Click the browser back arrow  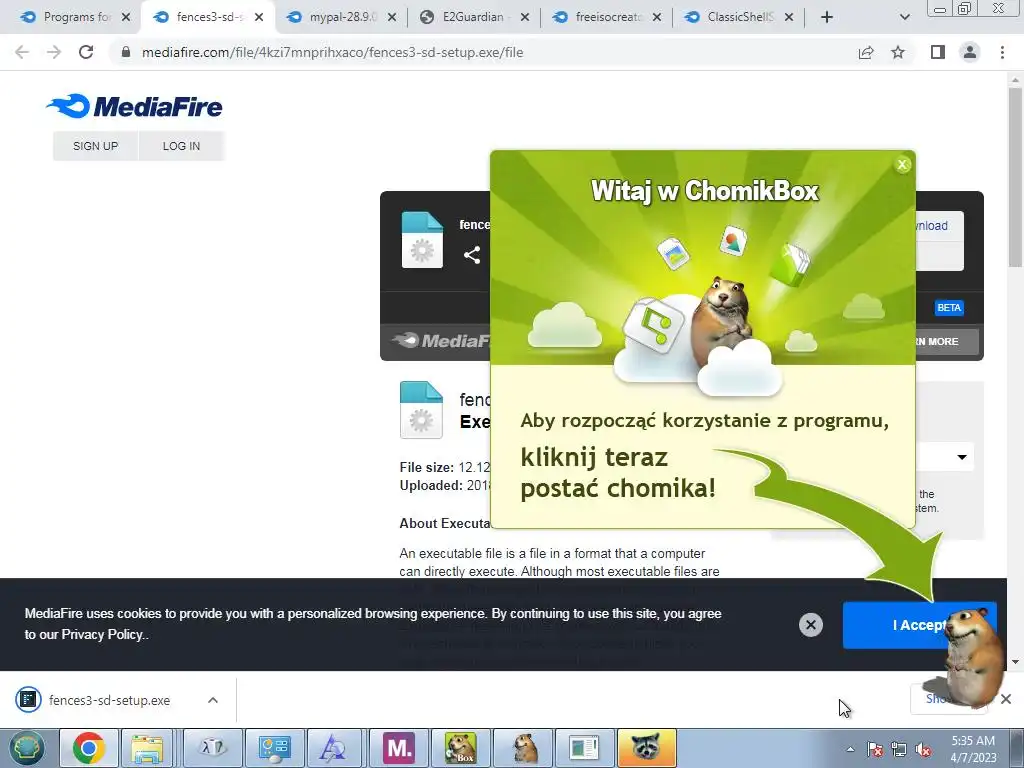[22, 52]
